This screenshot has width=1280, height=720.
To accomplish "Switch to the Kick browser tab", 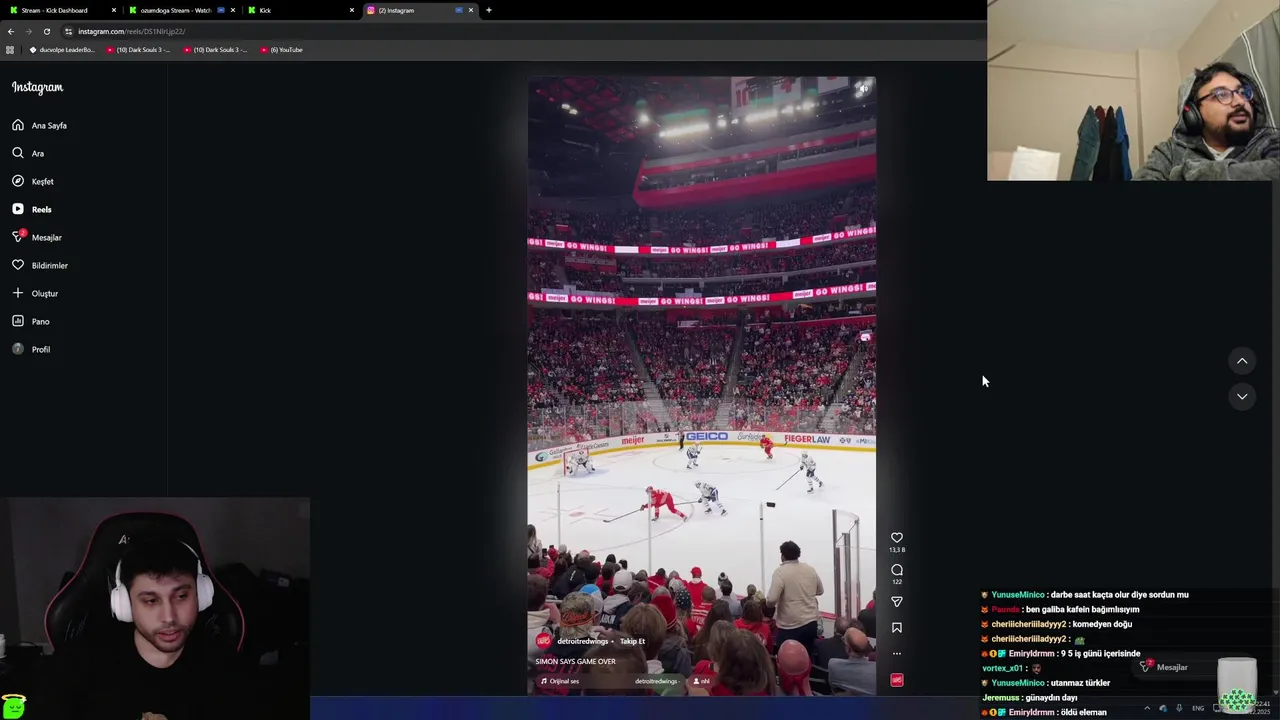I will [x=300, y=10].
